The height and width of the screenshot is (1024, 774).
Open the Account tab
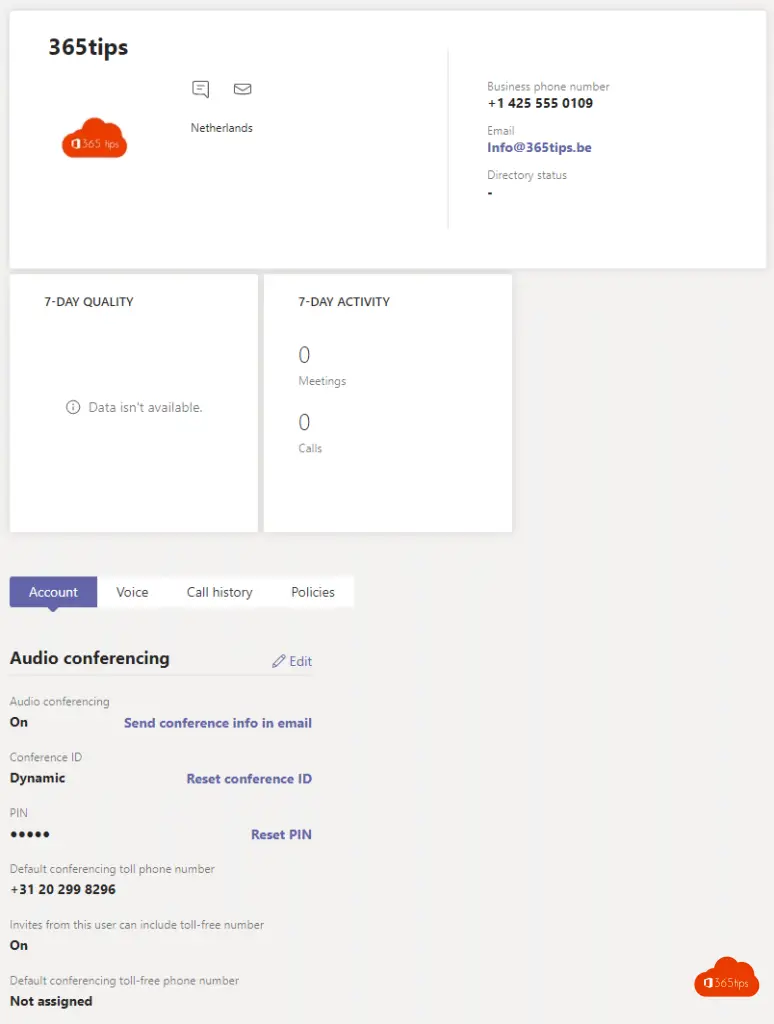(53, 592)
